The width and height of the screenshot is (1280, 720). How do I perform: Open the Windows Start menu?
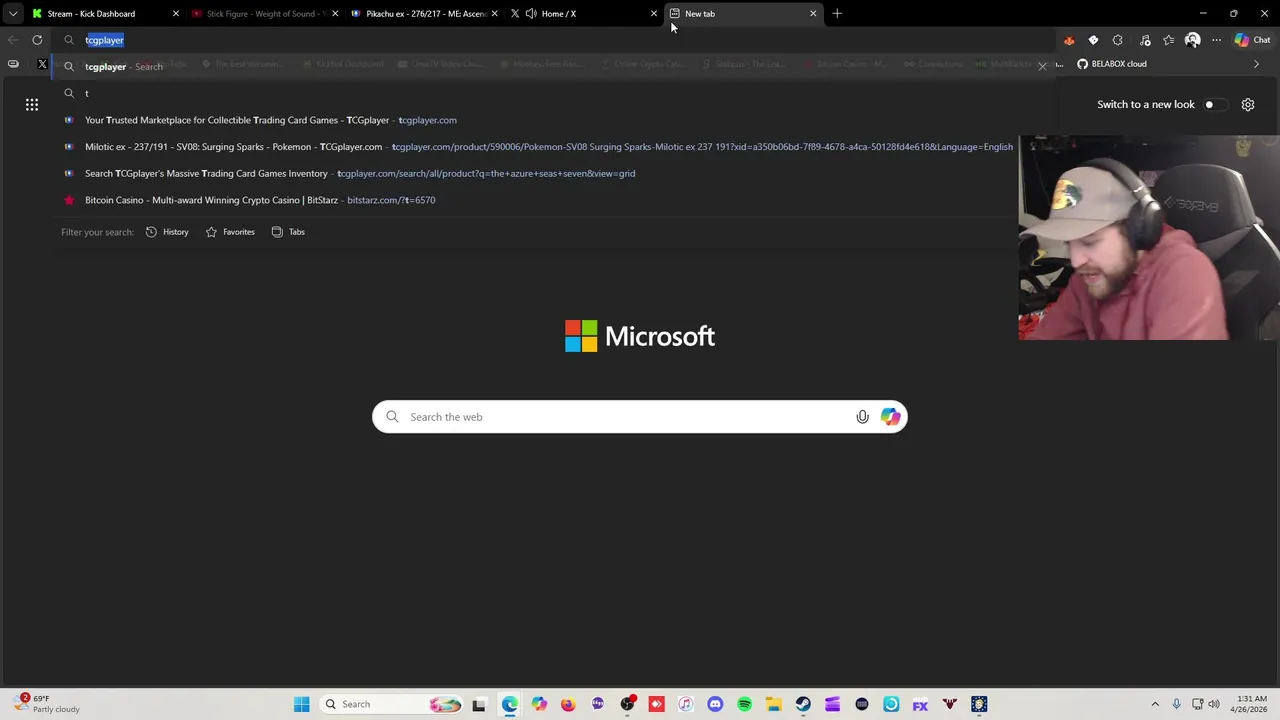click(301, 704)
